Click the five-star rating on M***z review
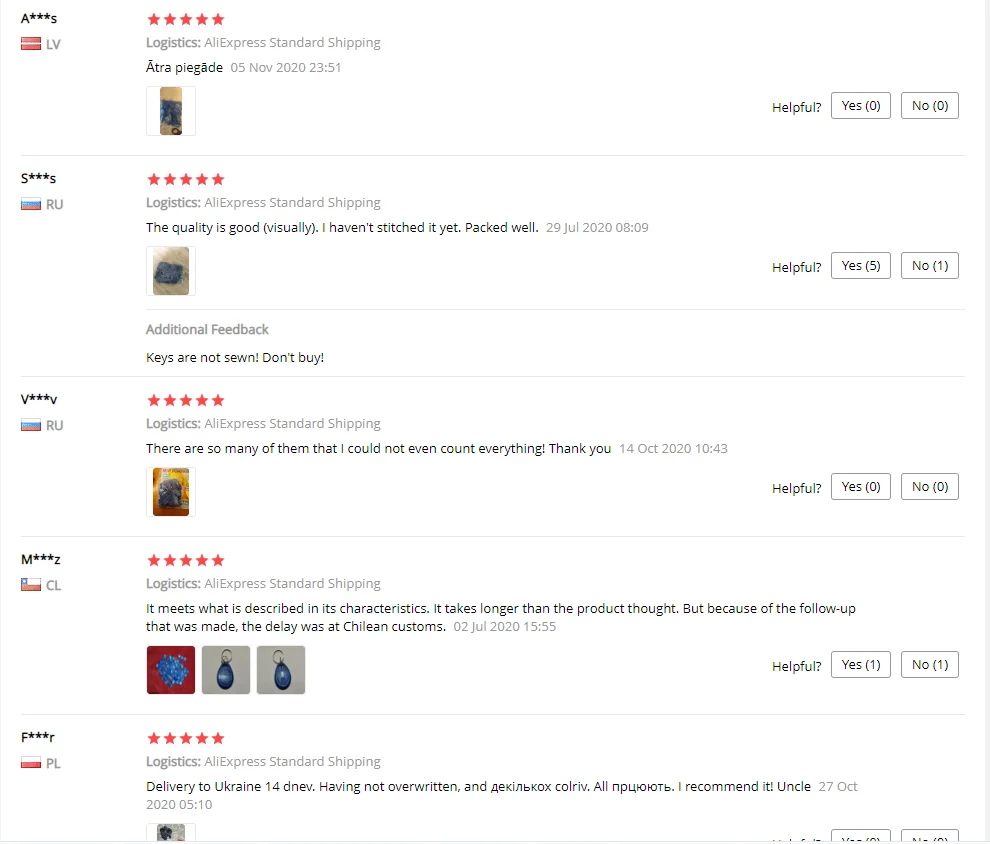The height and width of the screenshot is (844, 990). [x=186, y=560]
